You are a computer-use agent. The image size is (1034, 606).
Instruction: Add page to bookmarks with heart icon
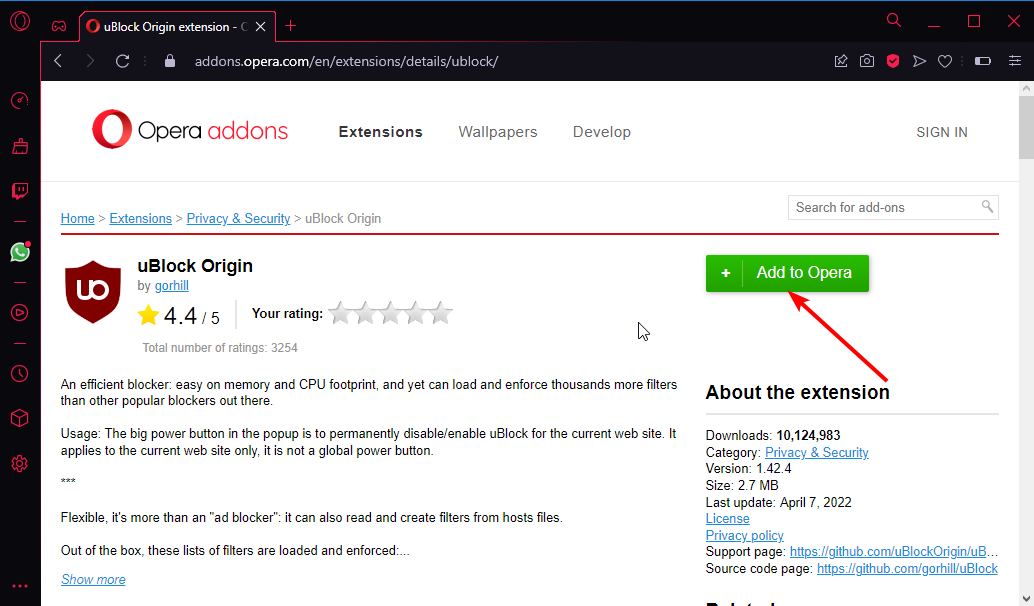click(945, 61)
